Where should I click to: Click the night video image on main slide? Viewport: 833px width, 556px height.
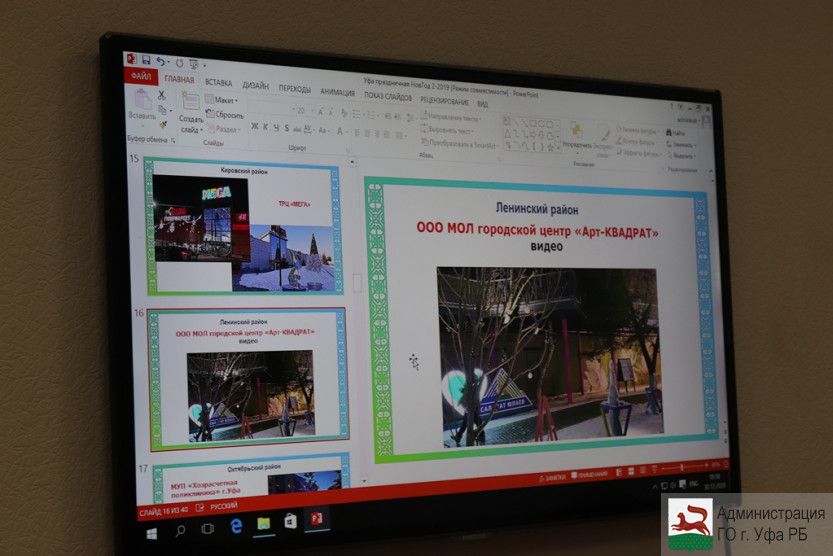point(550,357)
